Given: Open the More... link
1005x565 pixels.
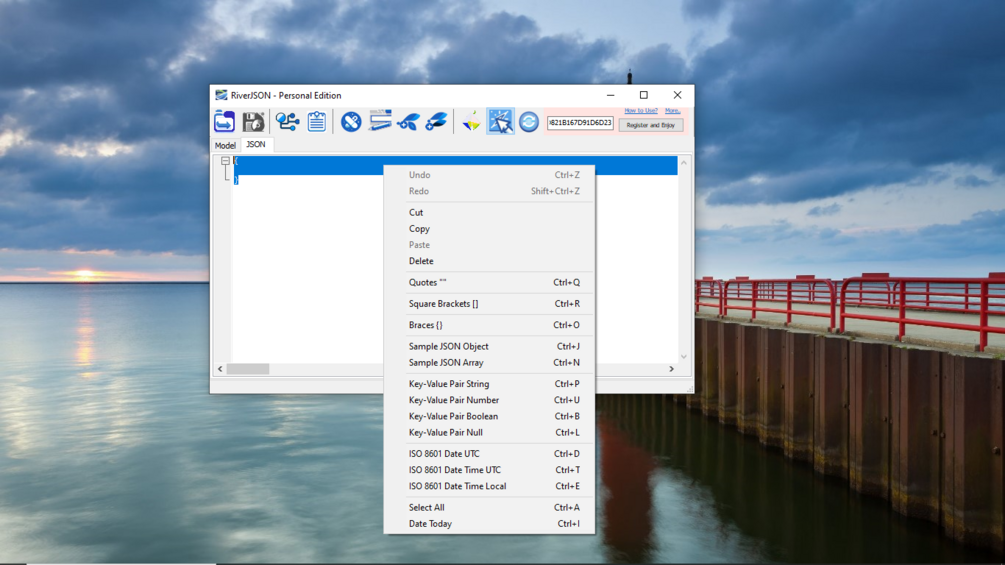Looking at the screenshot, I should coord(672,111).
